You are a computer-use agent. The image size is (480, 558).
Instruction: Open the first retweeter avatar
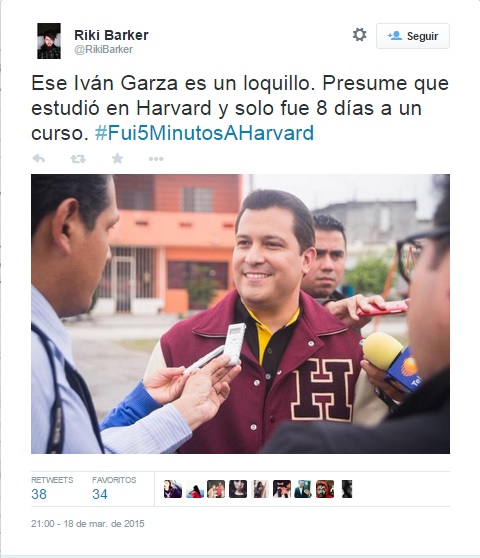pyautogui.click(x=173, y=489)
